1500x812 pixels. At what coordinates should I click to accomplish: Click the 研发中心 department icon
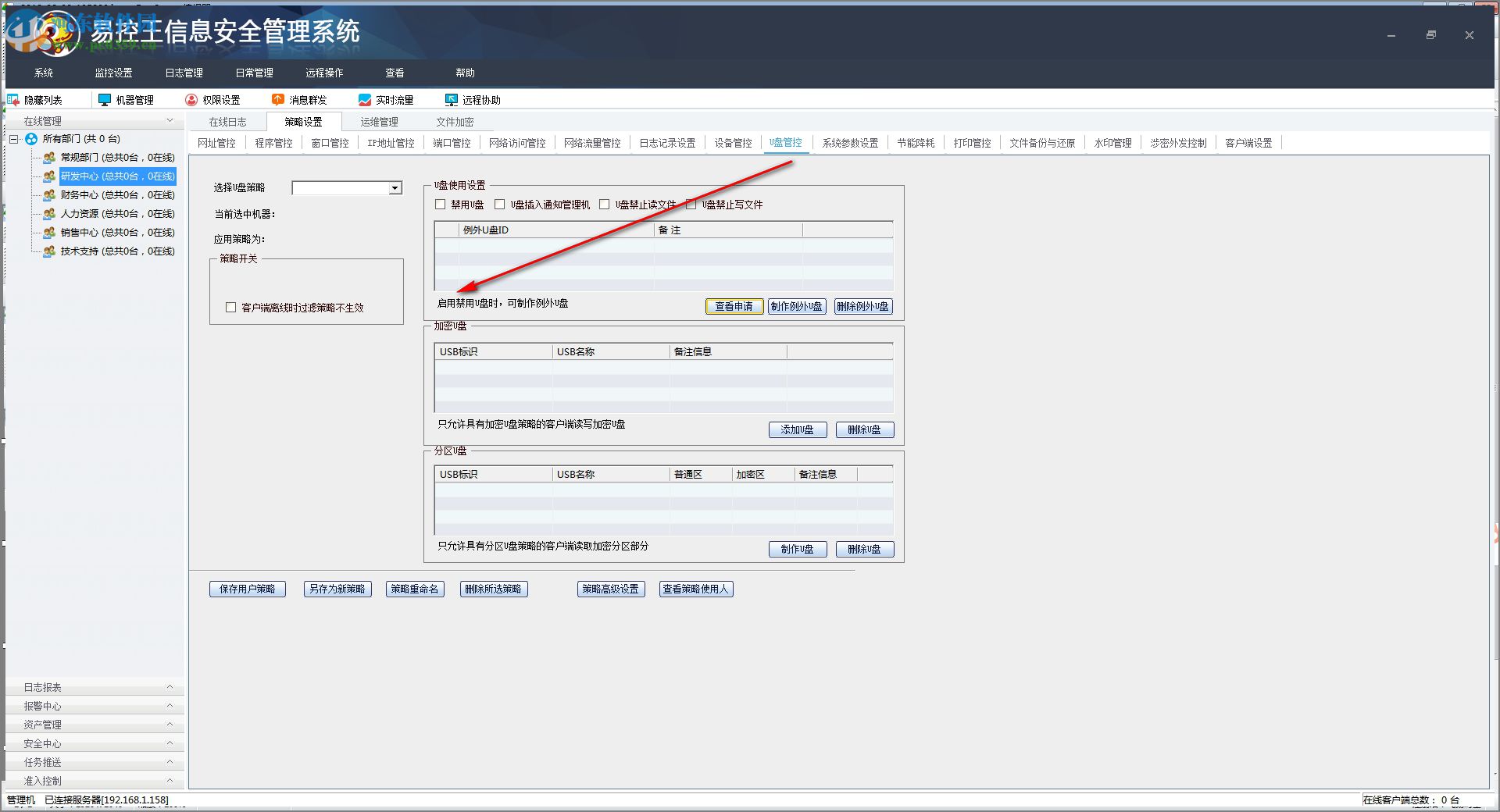coord(49,176)
